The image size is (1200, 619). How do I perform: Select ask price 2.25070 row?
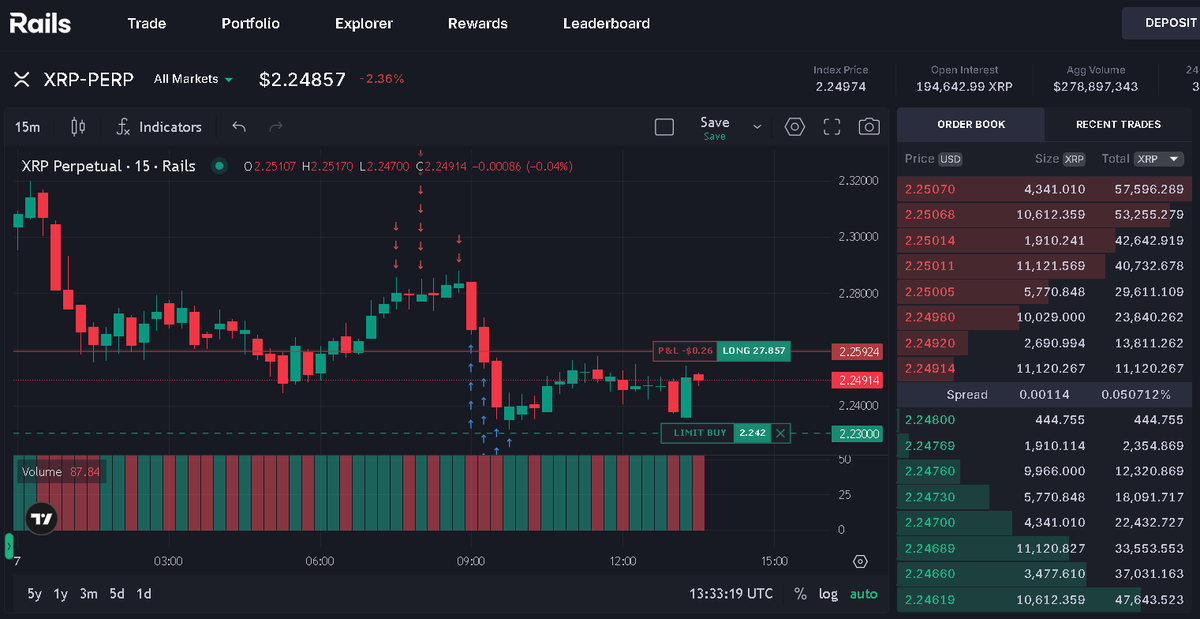click(1044, 189)
